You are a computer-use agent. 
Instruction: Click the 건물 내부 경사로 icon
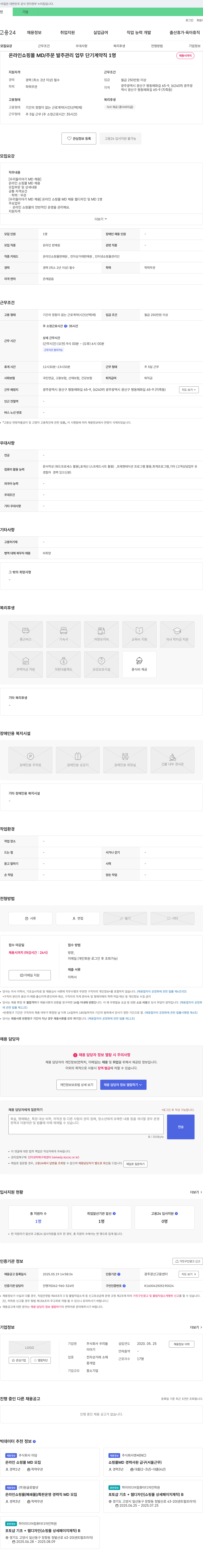[173, 760]
